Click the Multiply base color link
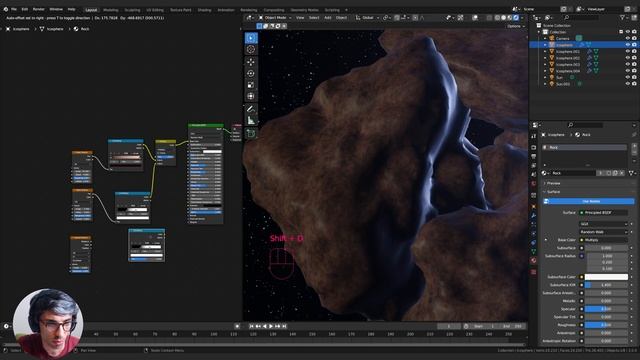 tap(604, 240)
